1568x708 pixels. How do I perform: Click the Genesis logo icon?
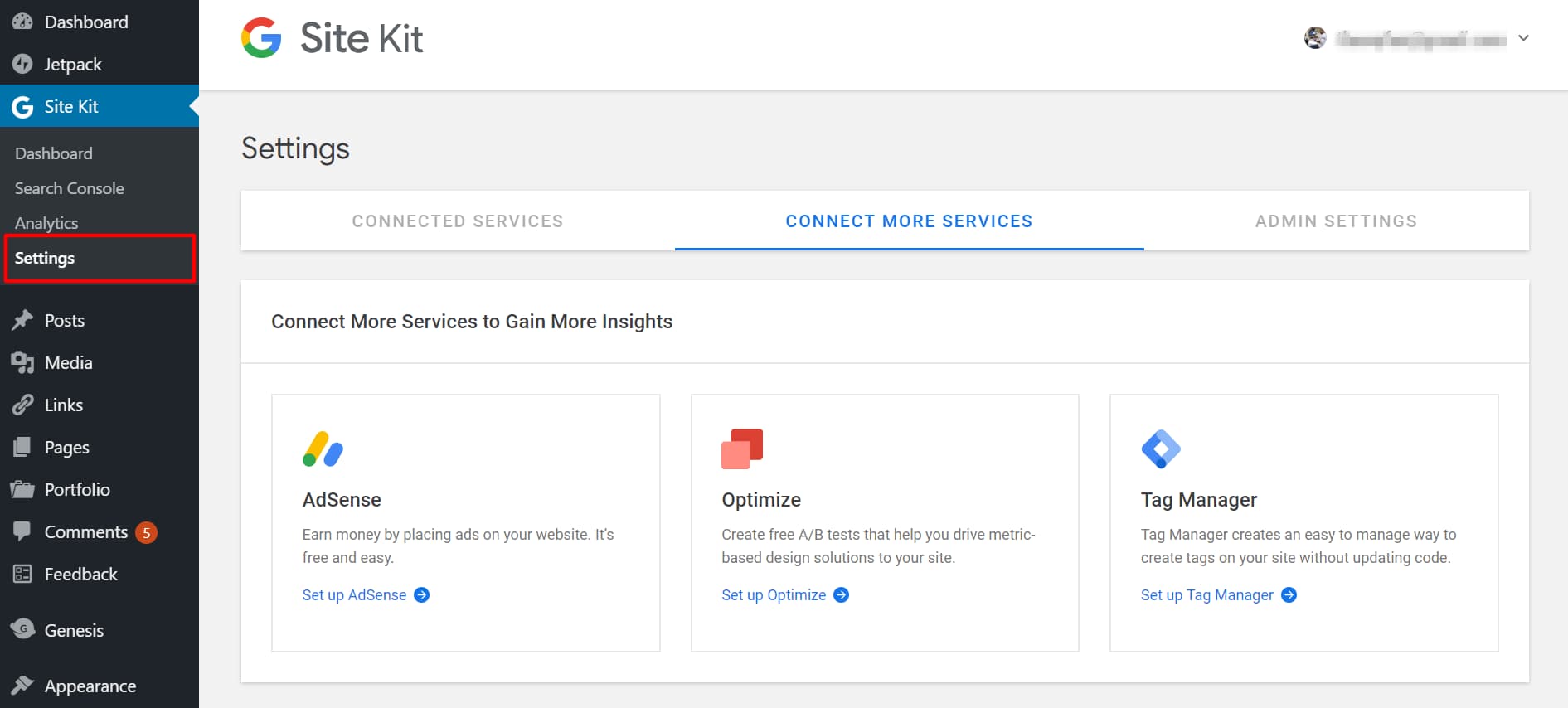pyautogui.click(x=22, y=629)
